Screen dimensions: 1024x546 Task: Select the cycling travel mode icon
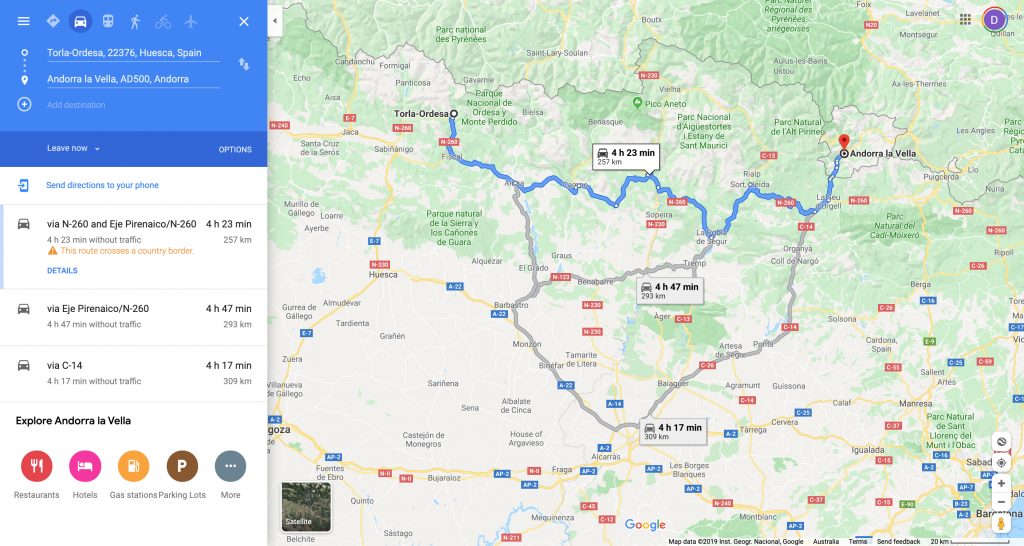163,22
